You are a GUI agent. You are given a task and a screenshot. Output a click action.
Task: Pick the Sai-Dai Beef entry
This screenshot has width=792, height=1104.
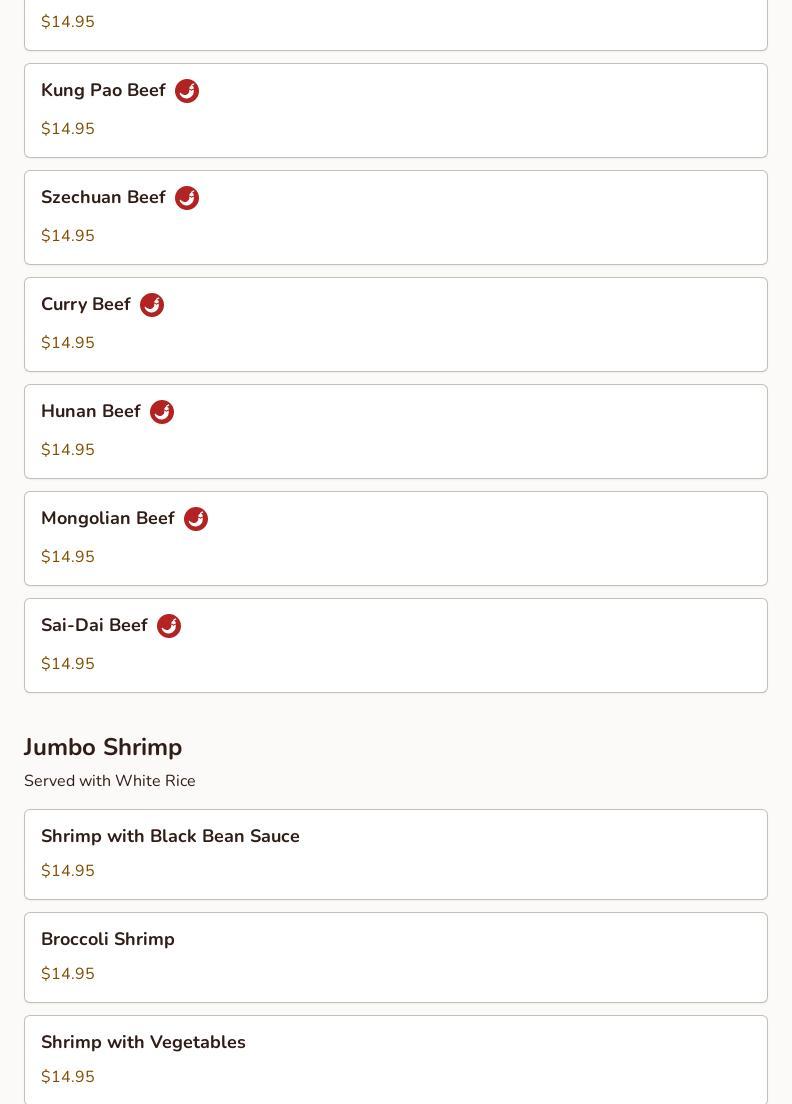click(x=94, y=626)
